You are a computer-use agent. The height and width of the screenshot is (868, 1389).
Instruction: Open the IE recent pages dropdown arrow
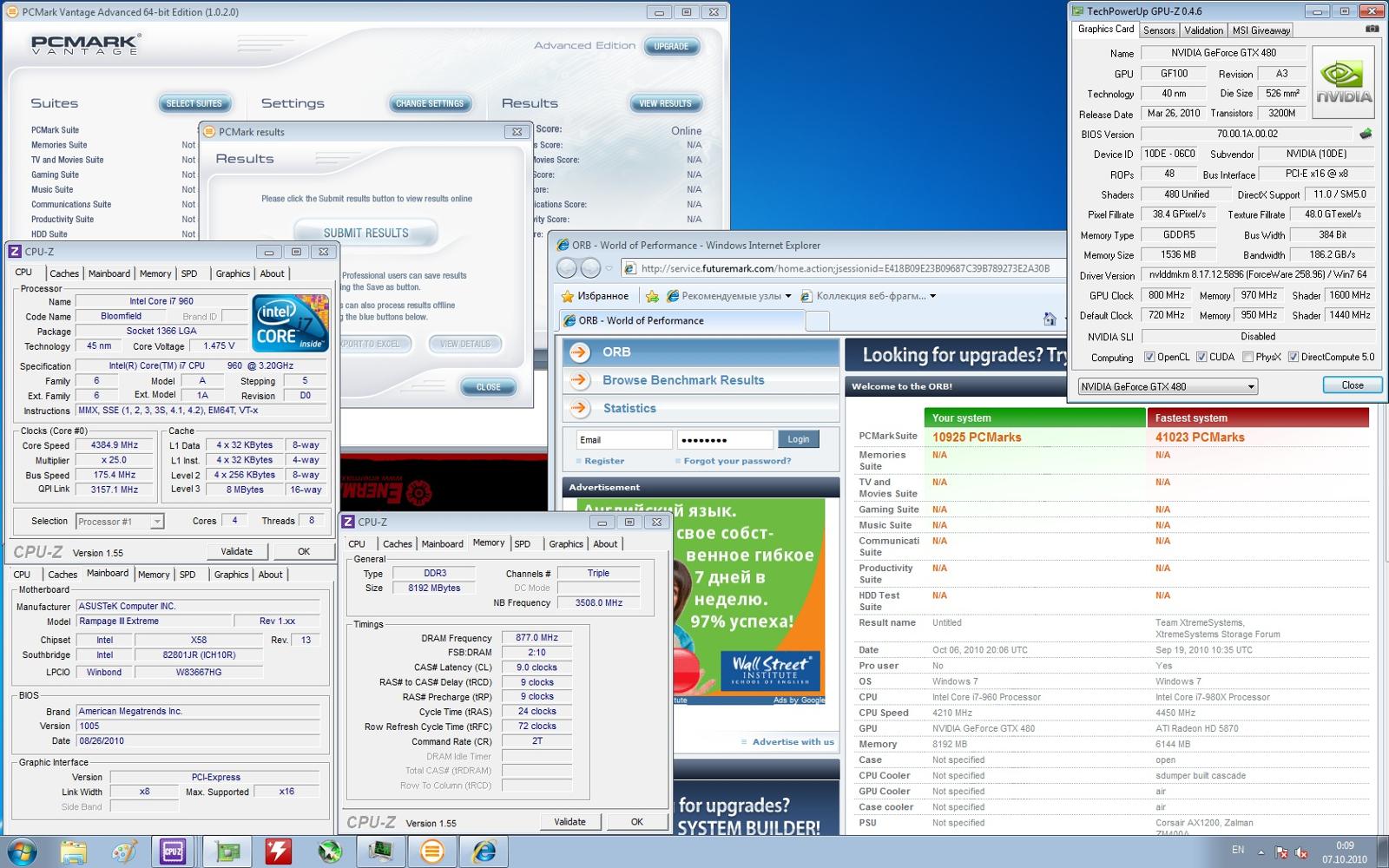(x=609, y=268)
